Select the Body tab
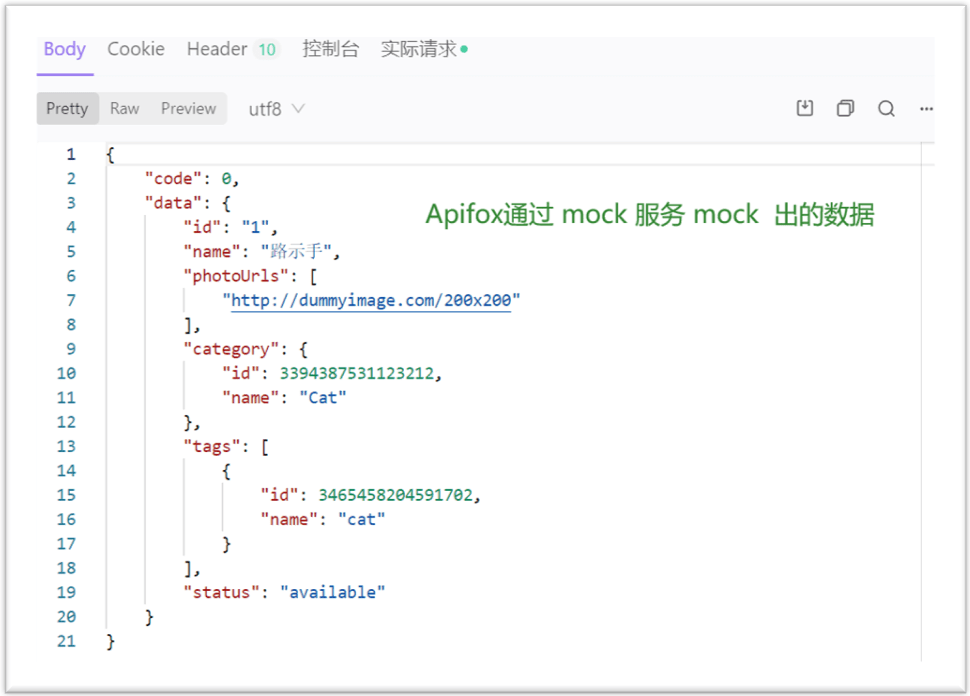The height and width of the screenshot is (696, 970). point(64,48)
